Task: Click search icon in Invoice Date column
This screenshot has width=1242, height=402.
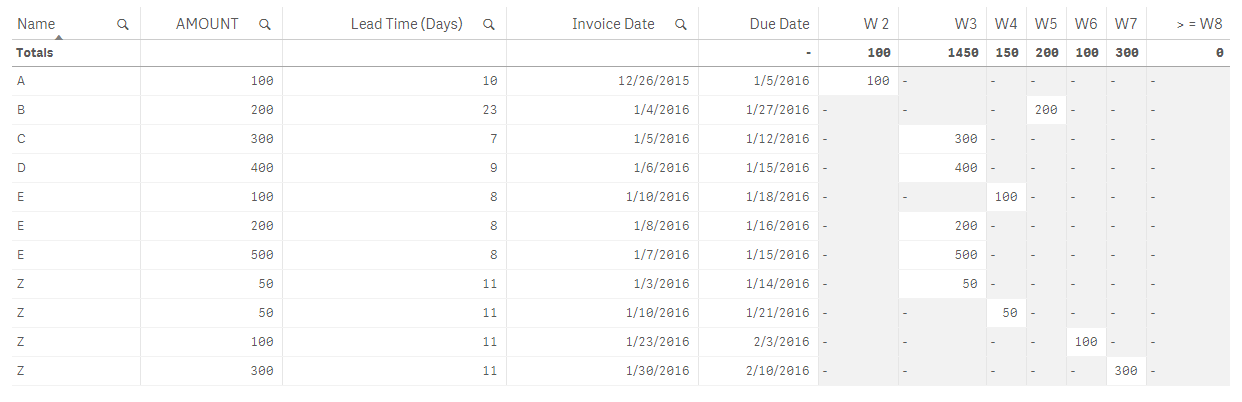Action: (x=680, y=24)
